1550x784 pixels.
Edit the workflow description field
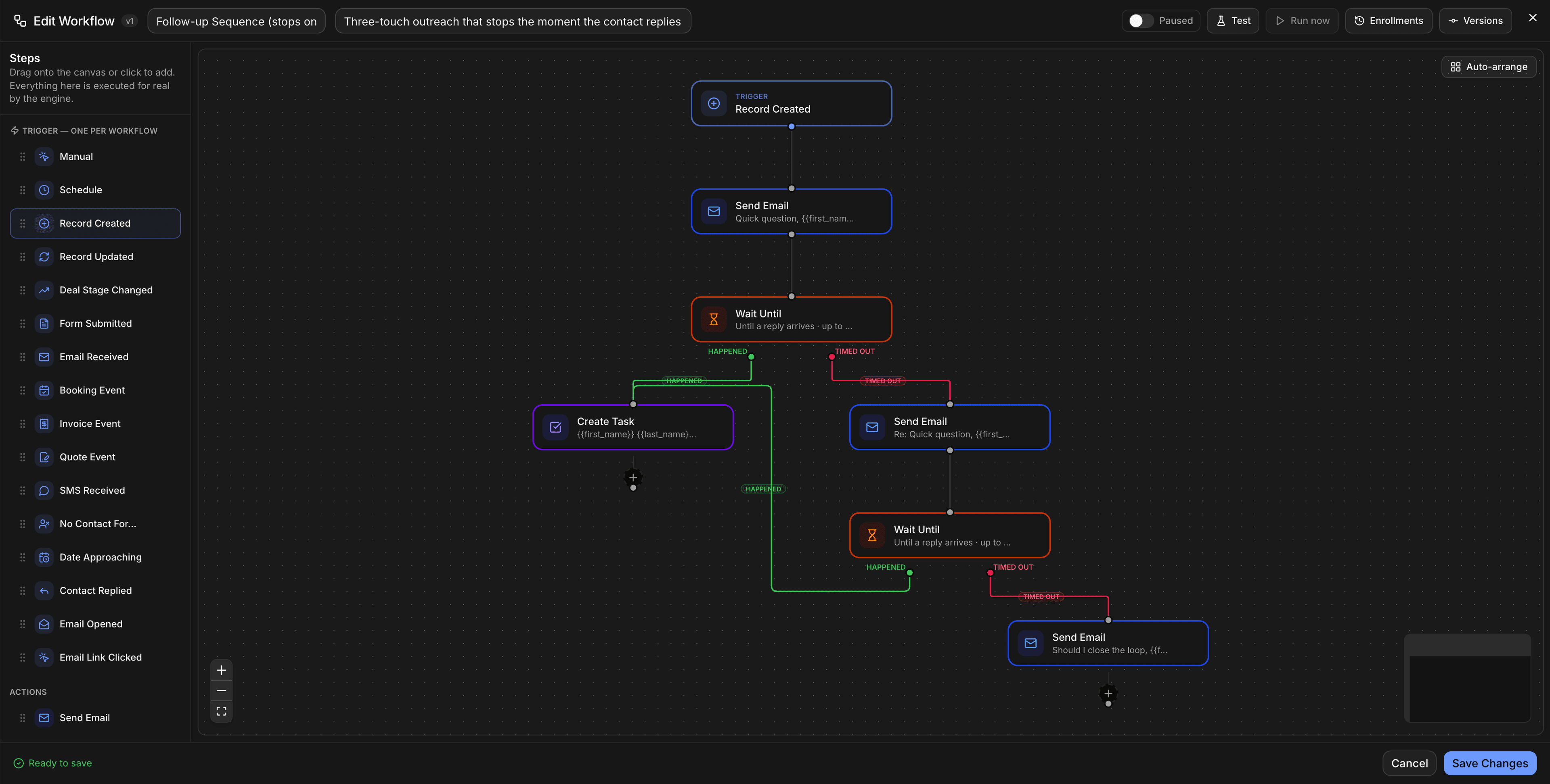[513, 21]
